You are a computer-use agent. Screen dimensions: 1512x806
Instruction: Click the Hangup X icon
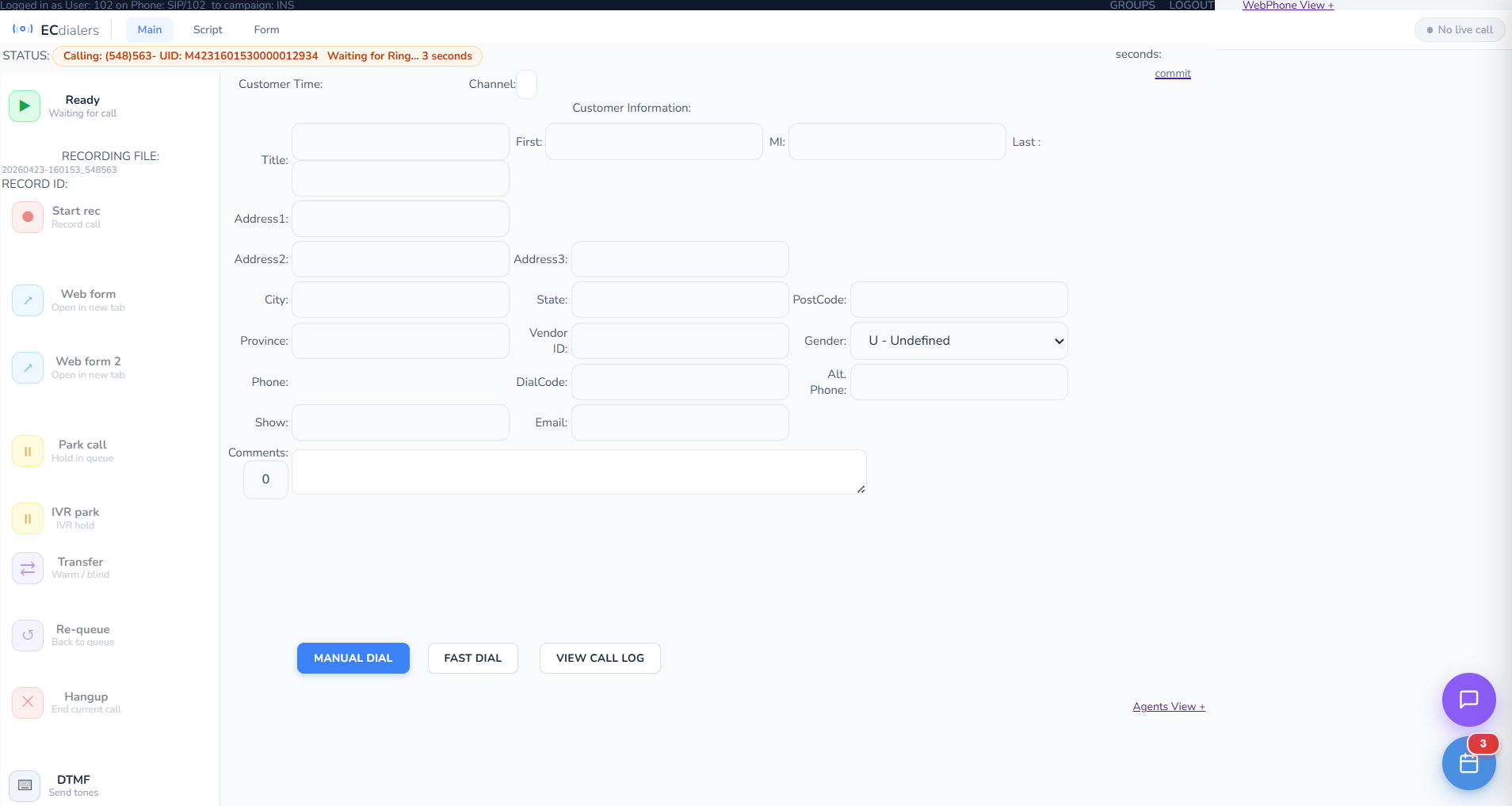28,703
